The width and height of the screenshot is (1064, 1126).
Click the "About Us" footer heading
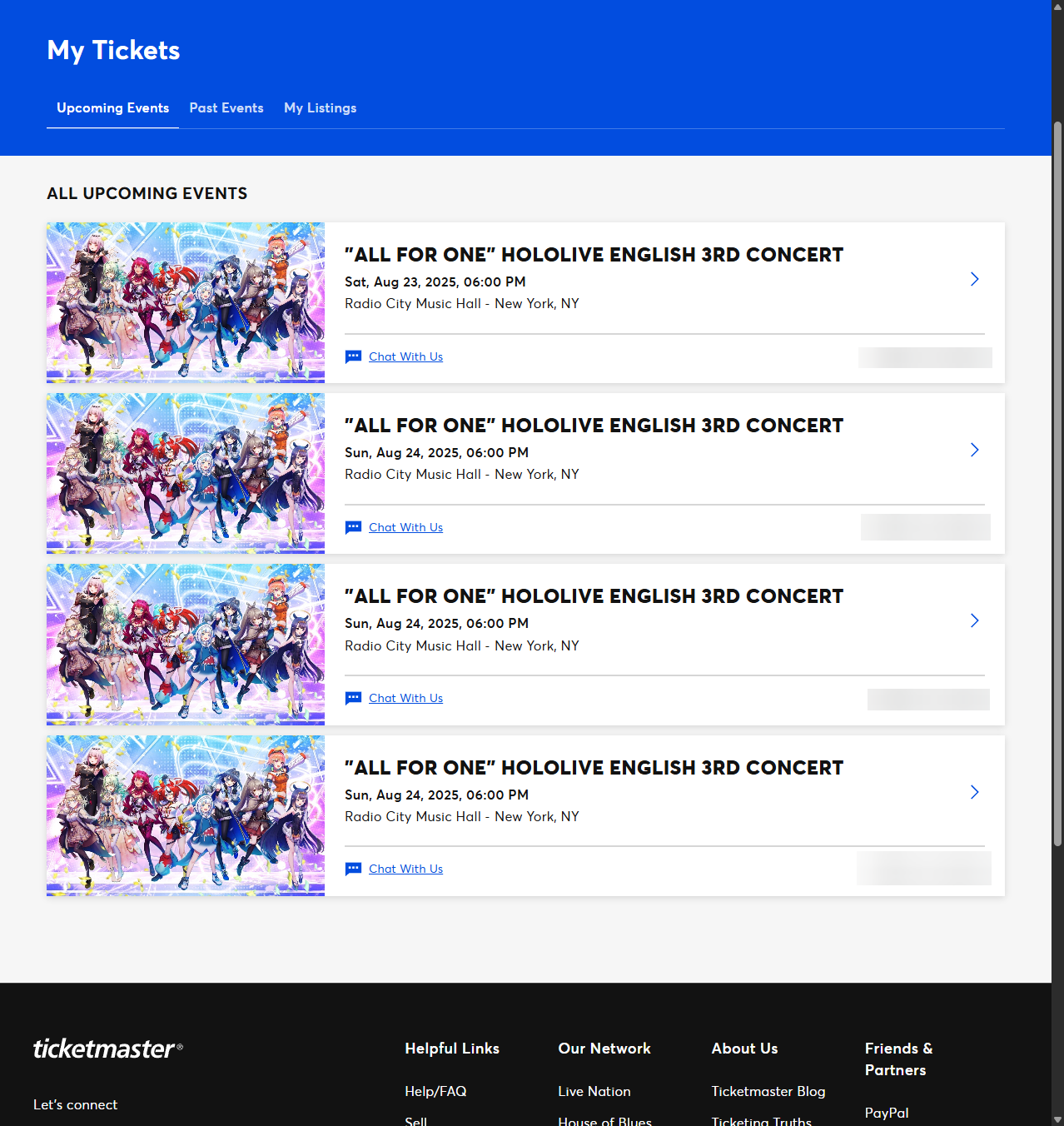pos(744,1049)
